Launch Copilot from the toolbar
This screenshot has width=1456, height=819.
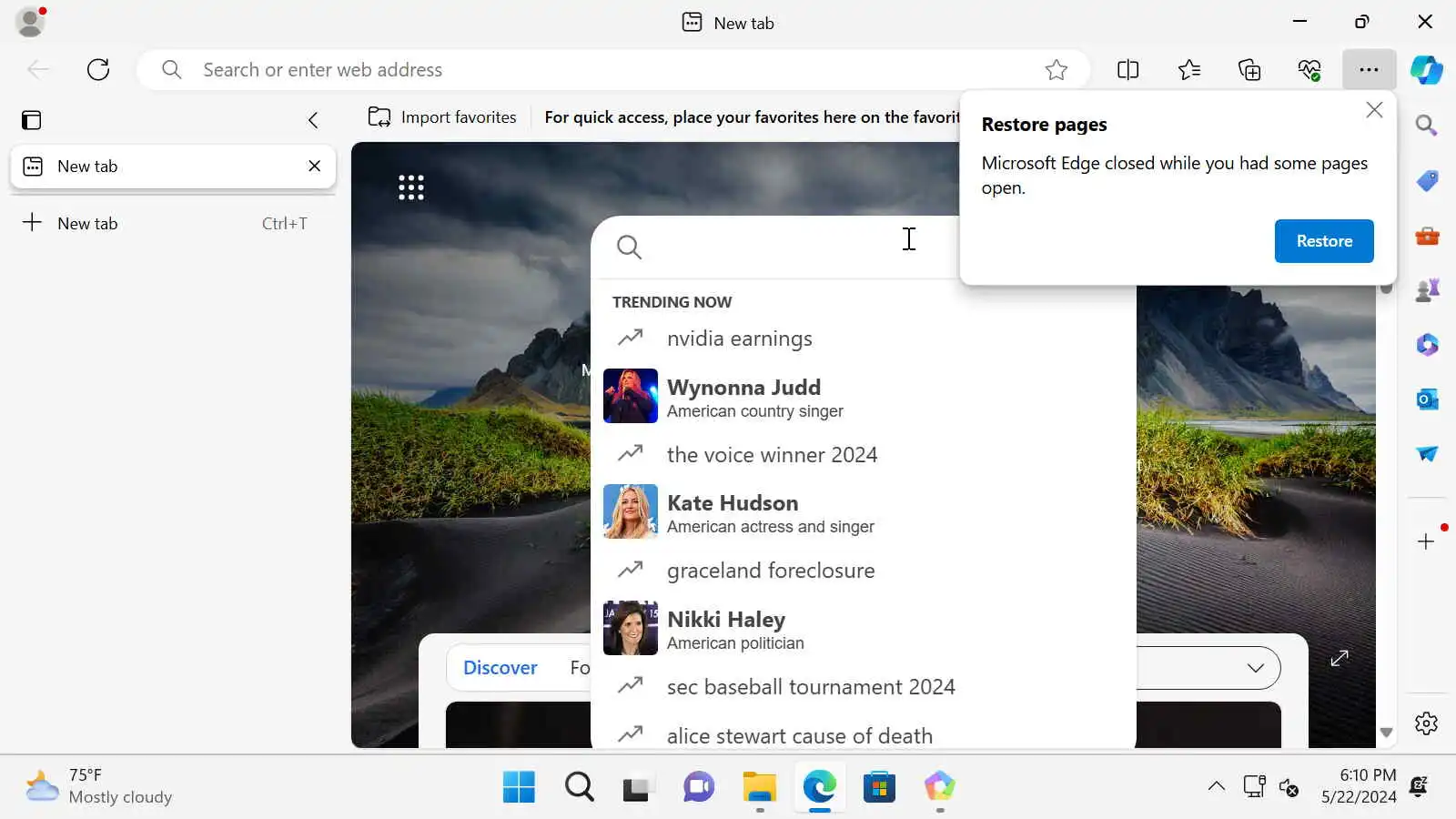[1426, 69]
